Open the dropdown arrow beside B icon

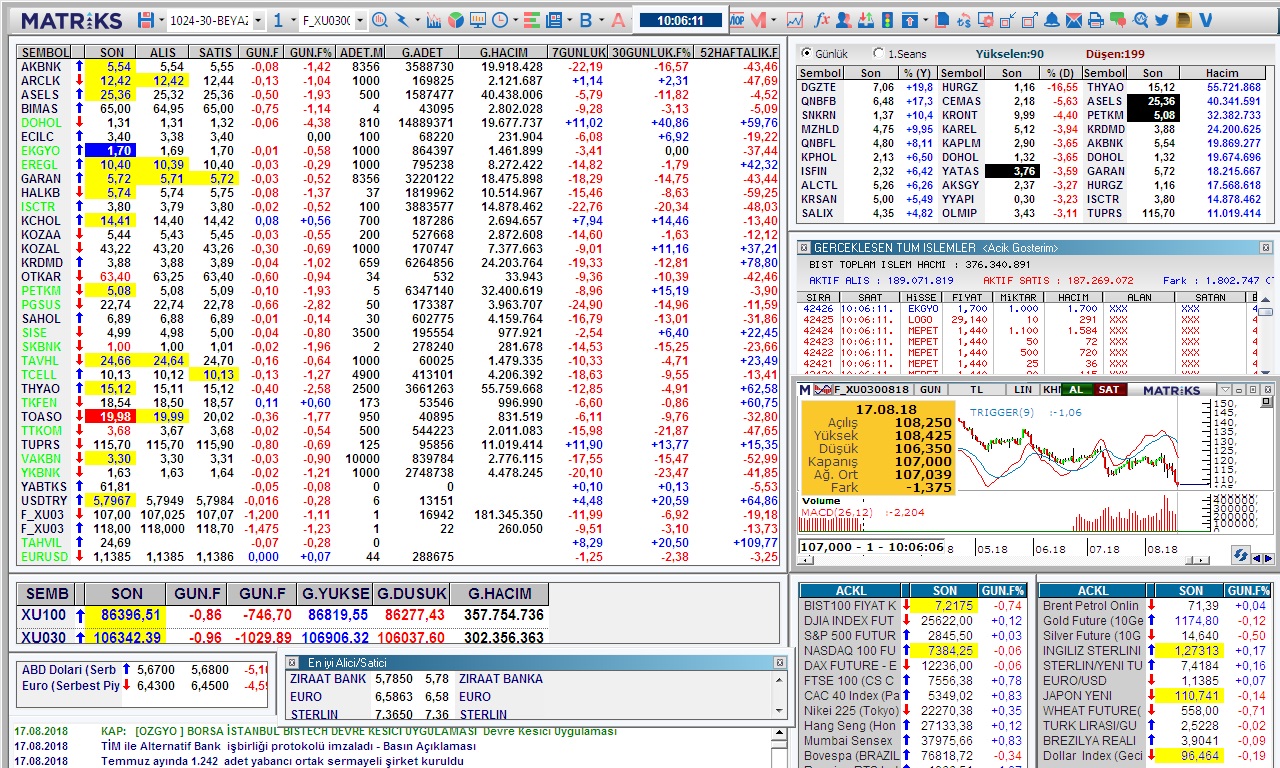(x=601, y=20)
